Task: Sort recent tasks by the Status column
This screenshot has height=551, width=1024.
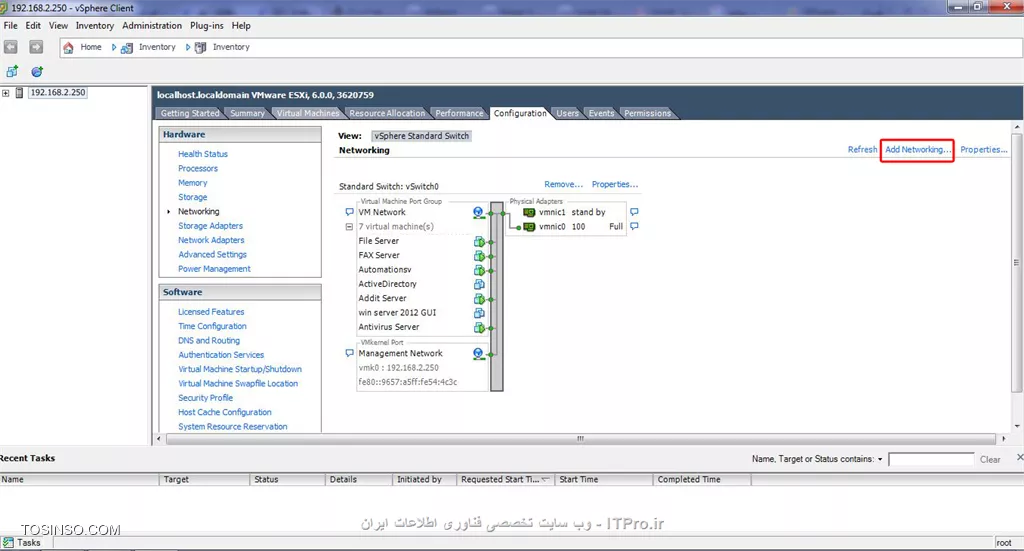Action: (x=287, y=479)
